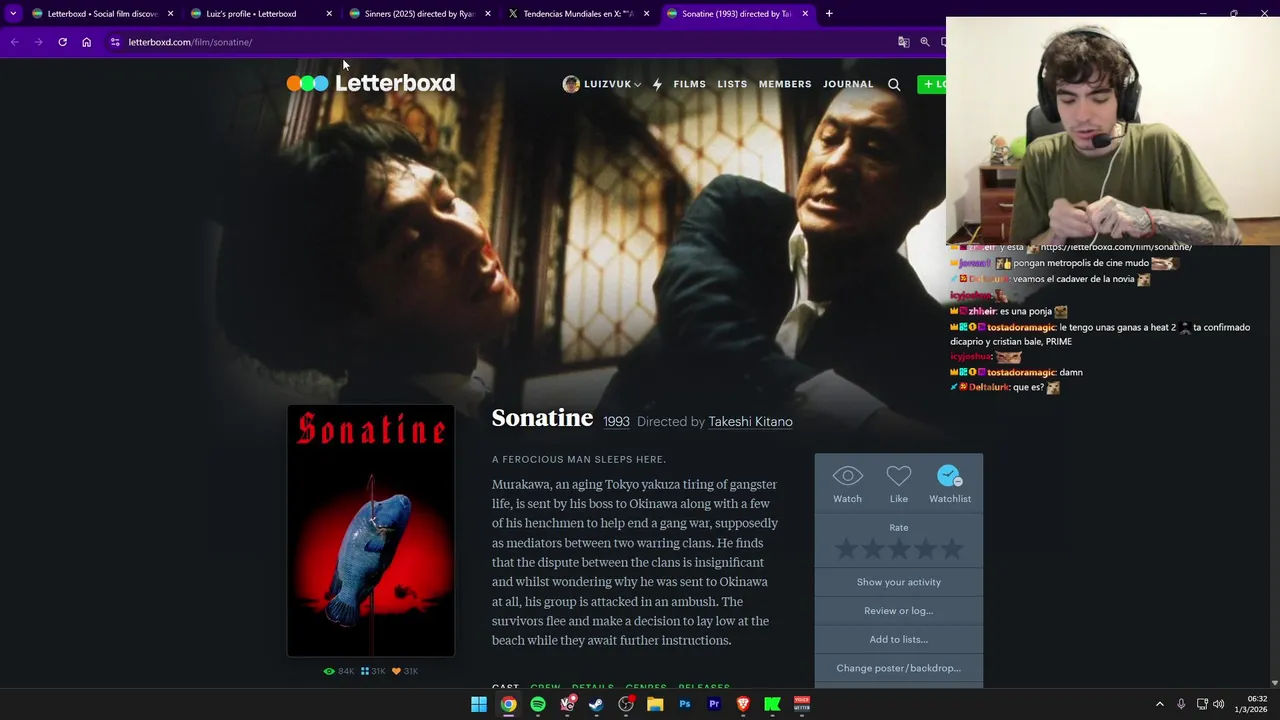Open the FILMS menu
The width and height of the screenshot is (1280, 720).
tap(689, 84)
